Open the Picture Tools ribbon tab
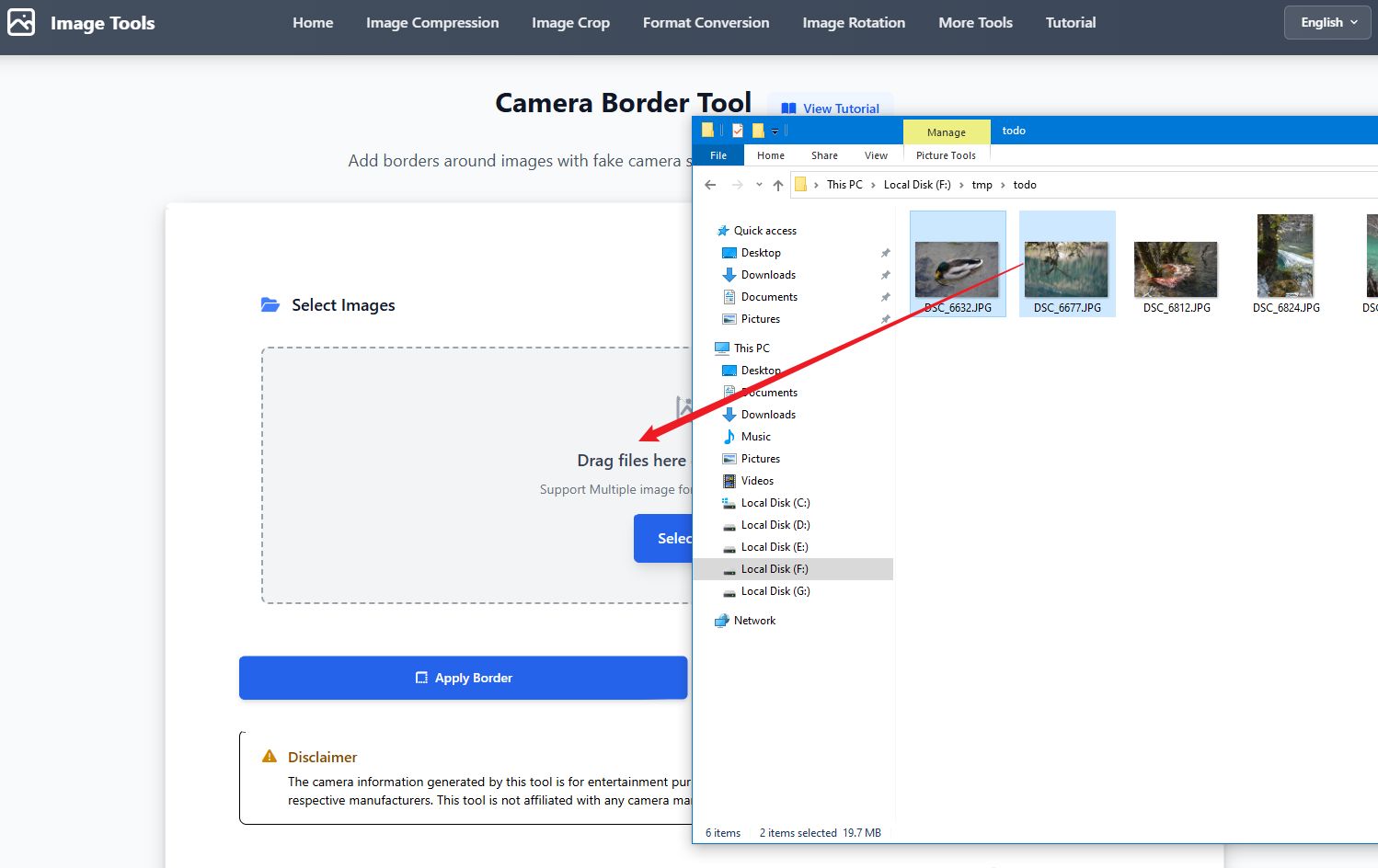This screenshot has height=868, width=1378. pos(946,155)
